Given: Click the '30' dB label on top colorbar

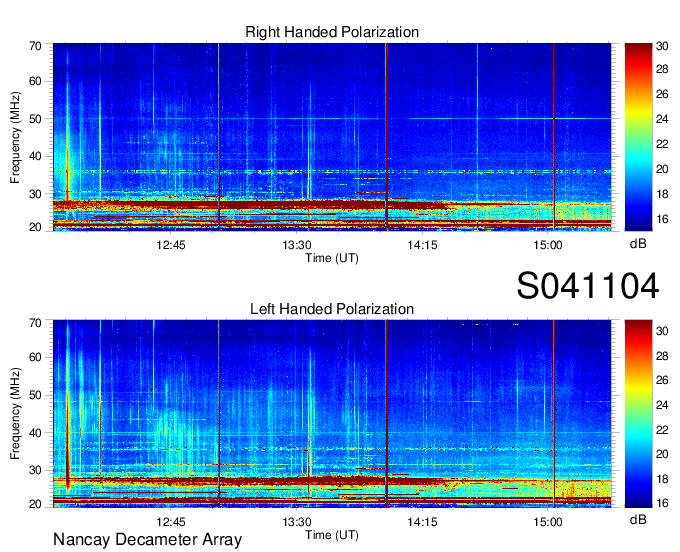Looking at the screenshot, I should 662,46.
